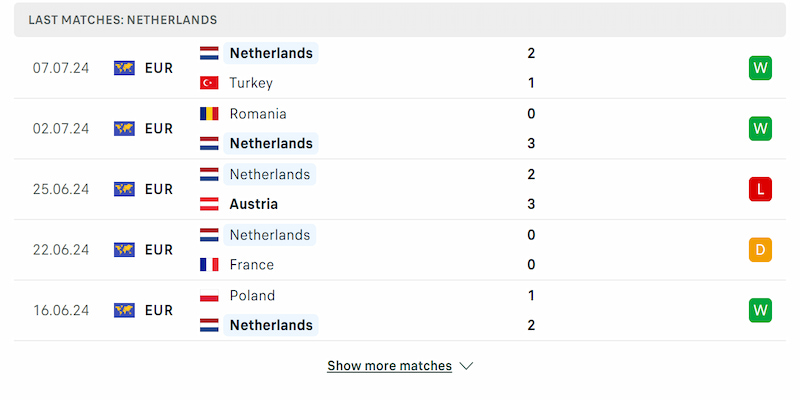This screenshot has width=800, height=400.
Task: Click the orange D result badge
Action: tap(760, 250)
